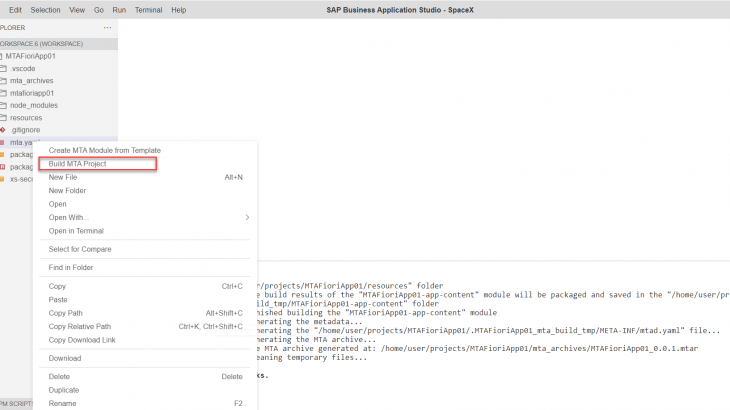This screenshot has height=410, width=730.
Task: Open Explorer more actions ellipsis
Action: (108, 27)
